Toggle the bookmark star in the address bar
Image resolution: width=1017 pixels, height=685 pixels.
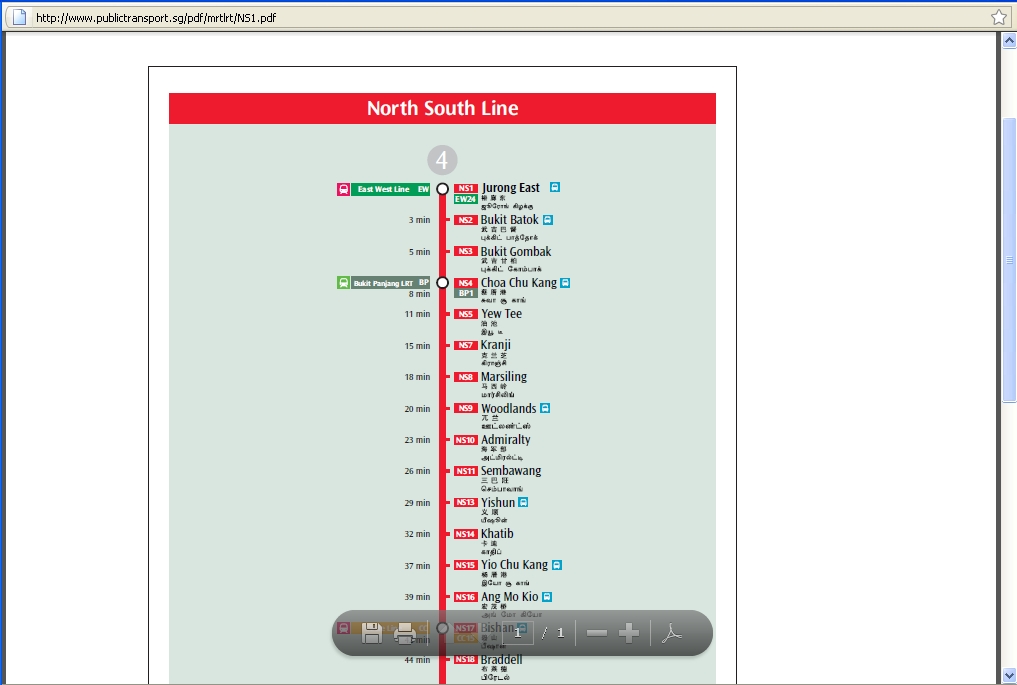997,16
